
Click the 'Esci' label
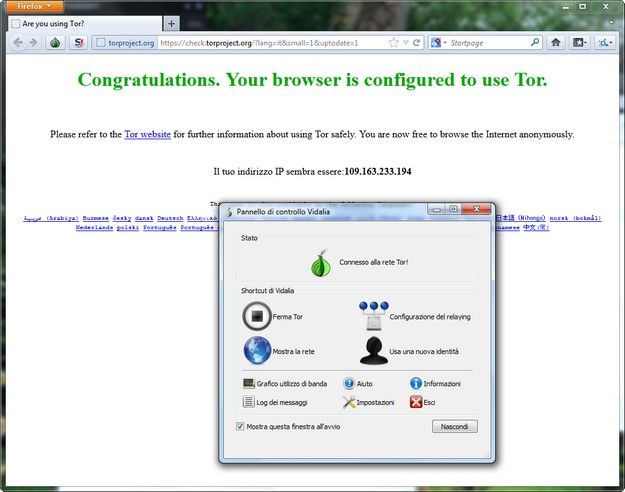(x=429, y=402)
